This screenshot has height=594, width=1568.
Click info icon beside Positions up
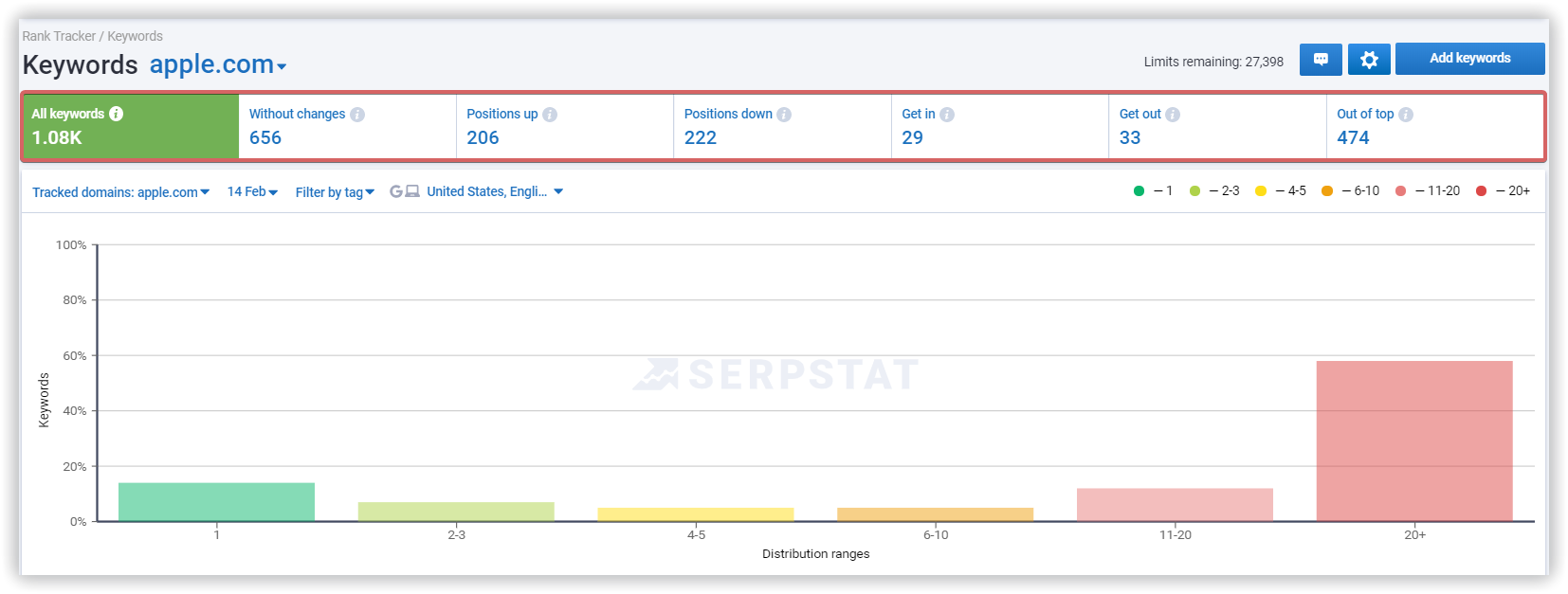click(550, 115)
